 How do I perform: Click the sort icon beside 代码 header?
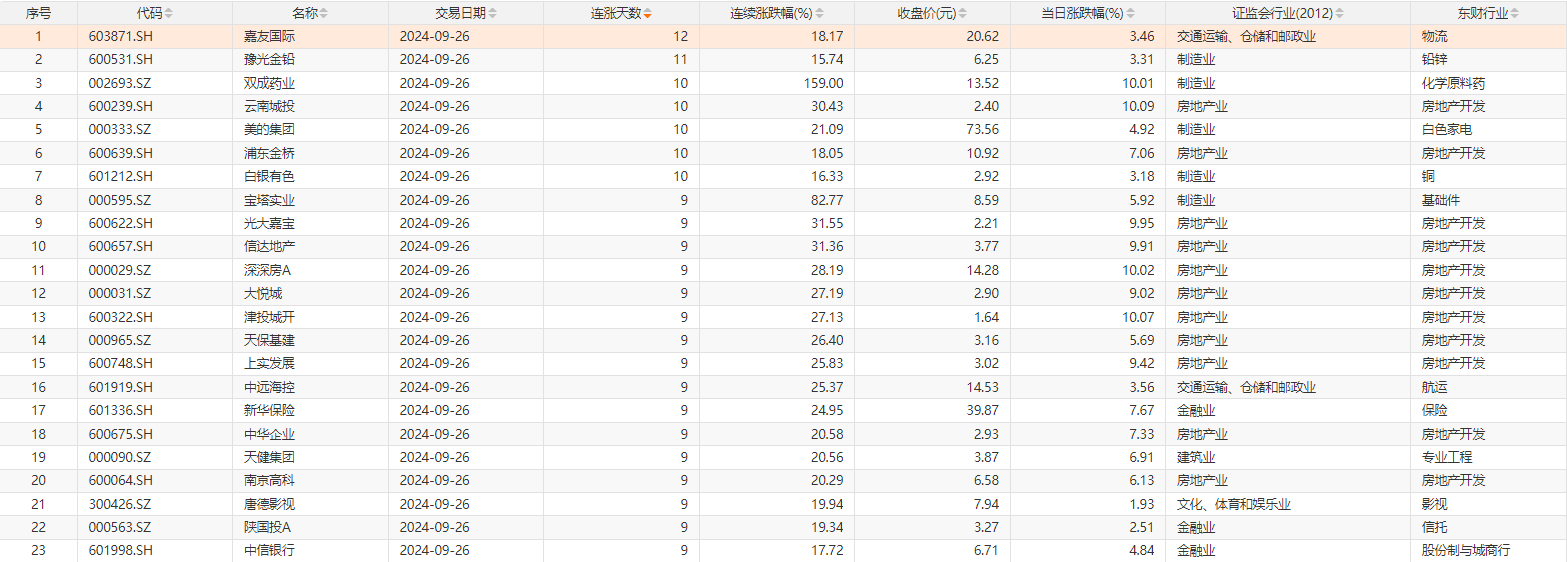(x=168, y=14)
